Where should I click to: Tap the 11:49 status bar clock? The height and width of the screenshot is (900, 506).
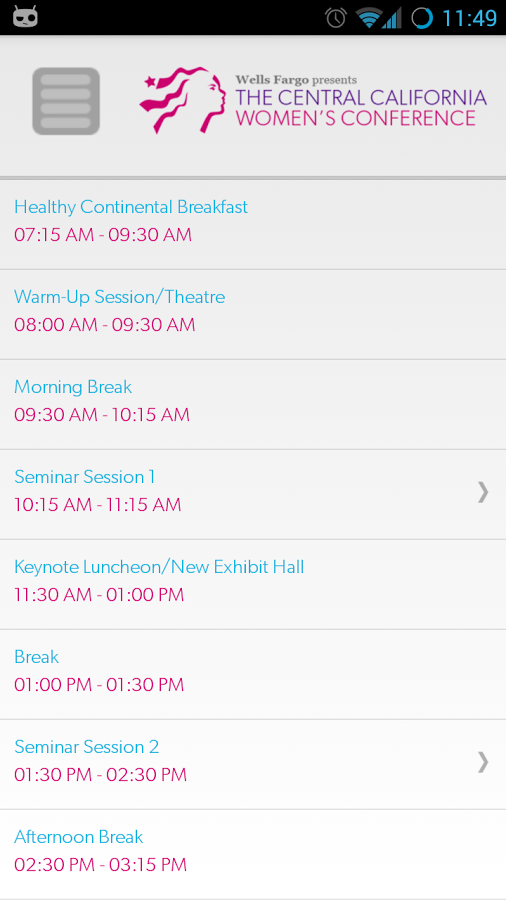(470, 18)
